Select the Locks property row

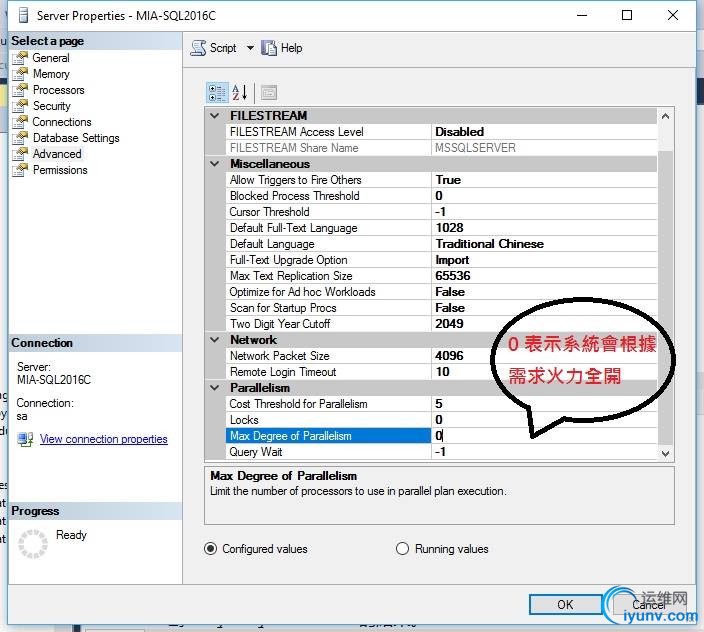point(441,420)
